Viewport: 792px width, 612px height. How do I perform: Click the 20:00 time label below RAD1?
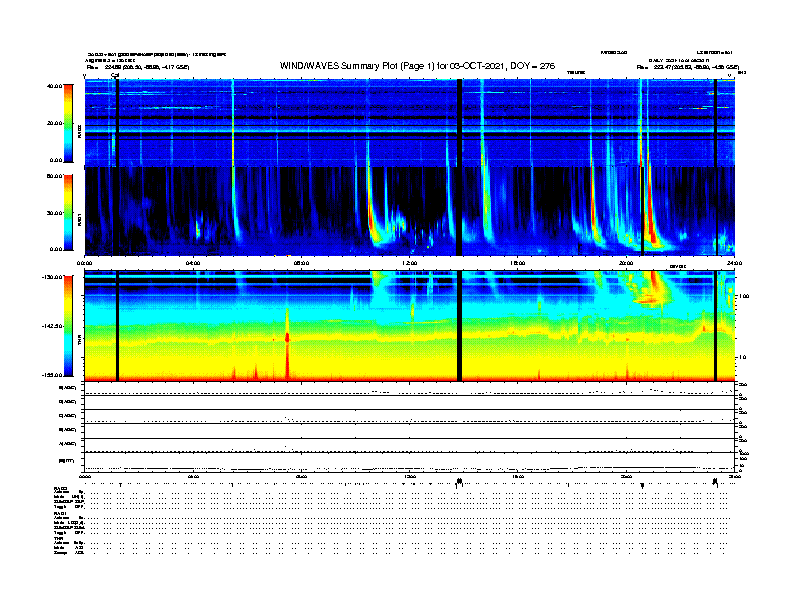coord(626,263)
